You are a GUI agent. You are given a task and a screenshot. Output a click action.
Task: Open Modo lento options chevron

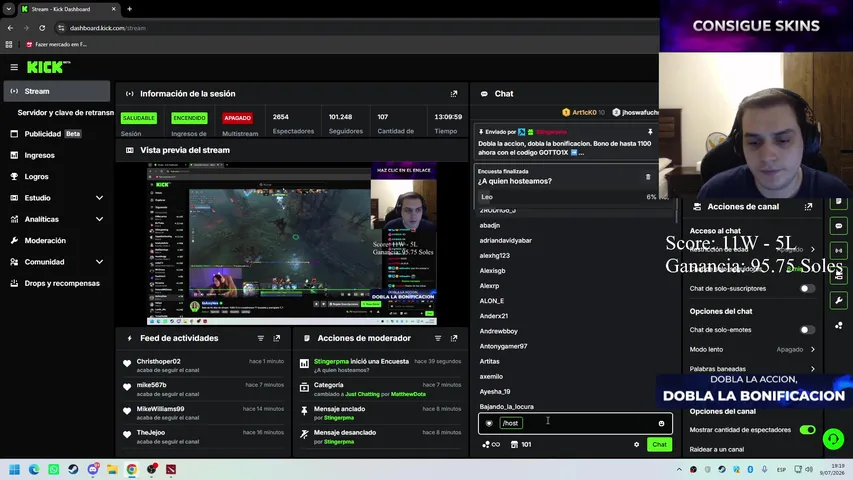pos(813,349)
